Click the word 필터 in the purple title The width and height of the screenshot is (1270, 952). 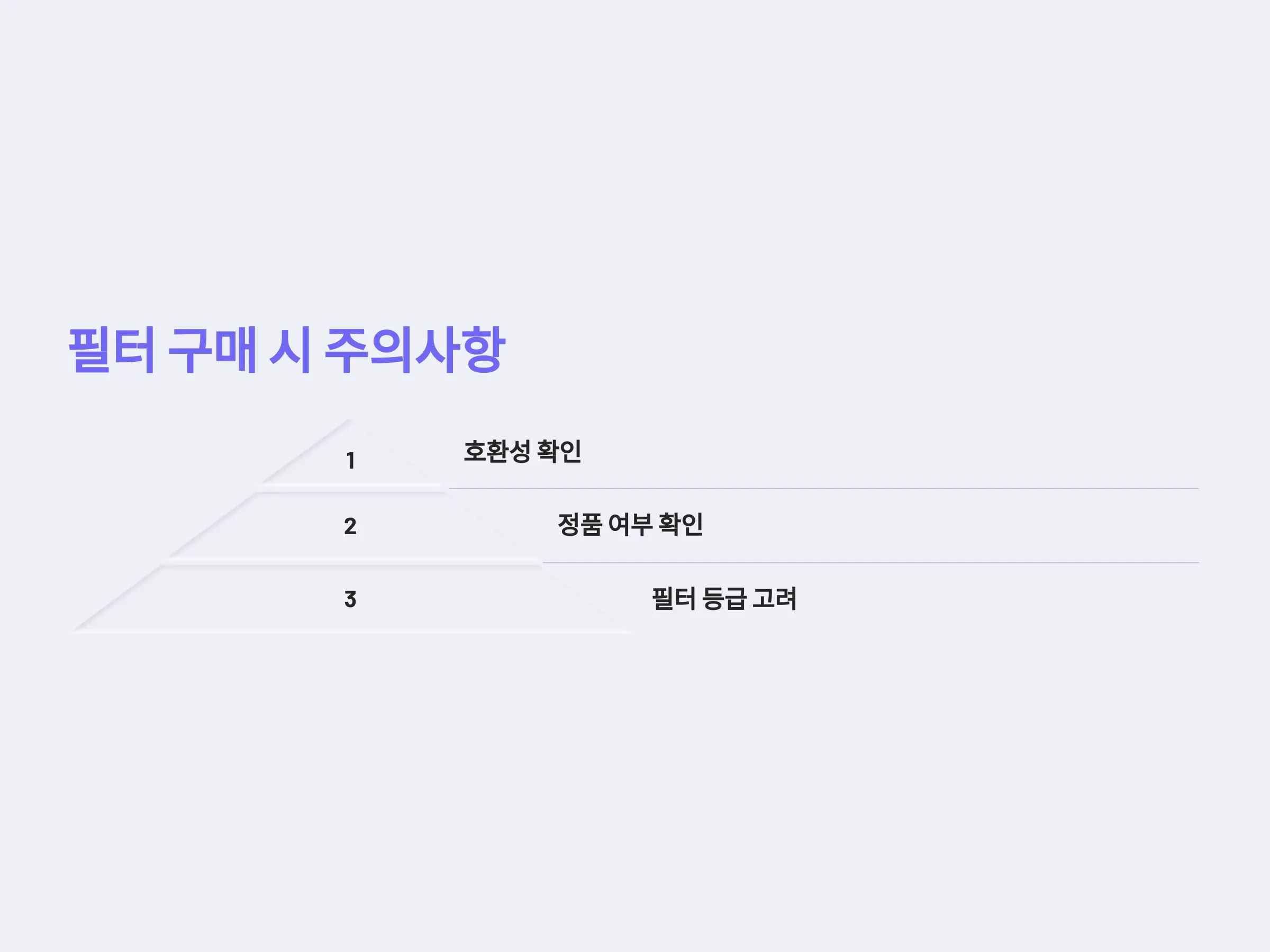point(111,350)
